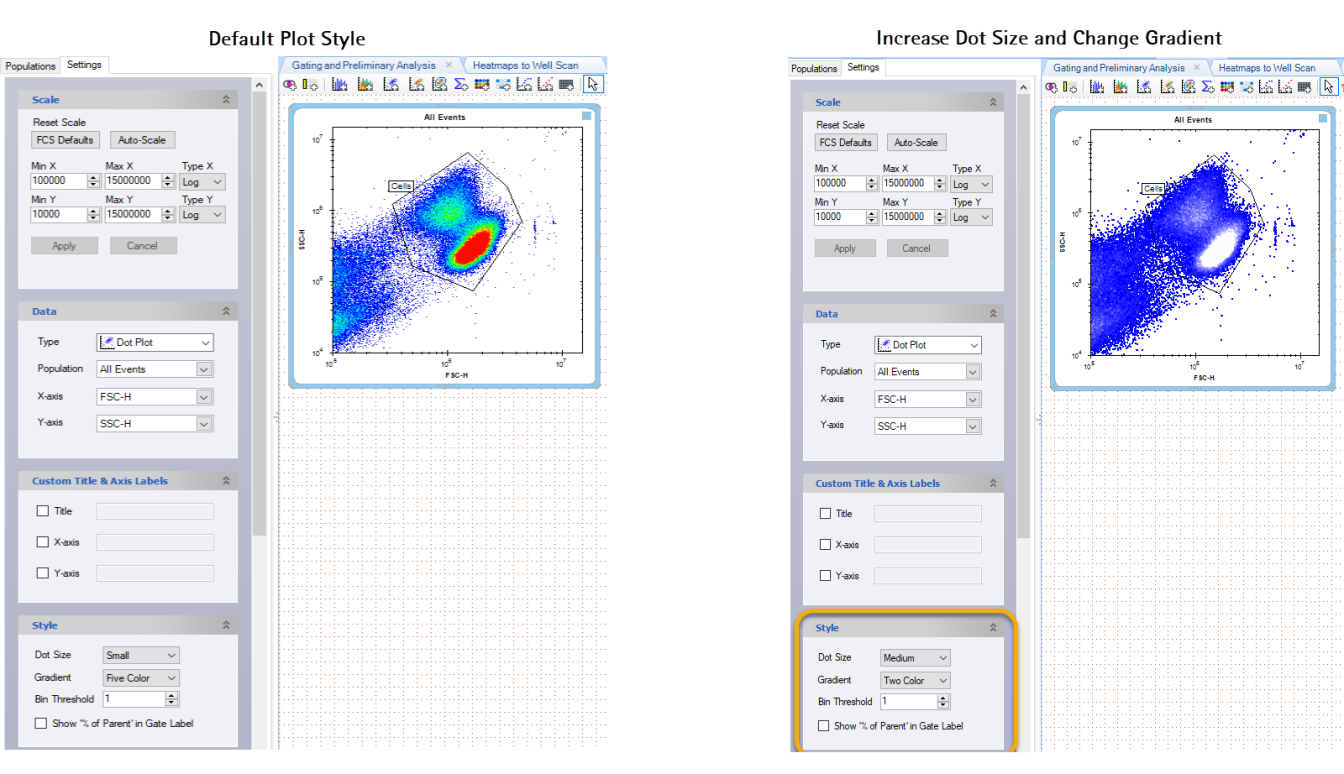Add a histogram plot in Default Plot Style toolbar

click(340, 85)
